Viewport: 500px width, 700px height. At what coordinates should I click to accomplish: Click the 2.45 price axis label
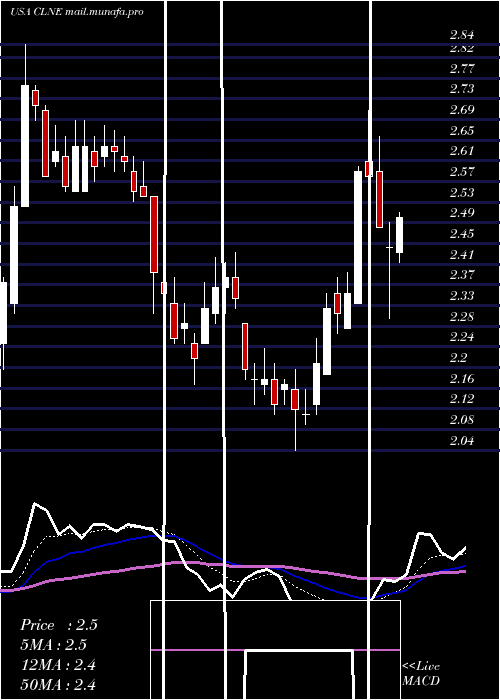(x=462, y=233)
